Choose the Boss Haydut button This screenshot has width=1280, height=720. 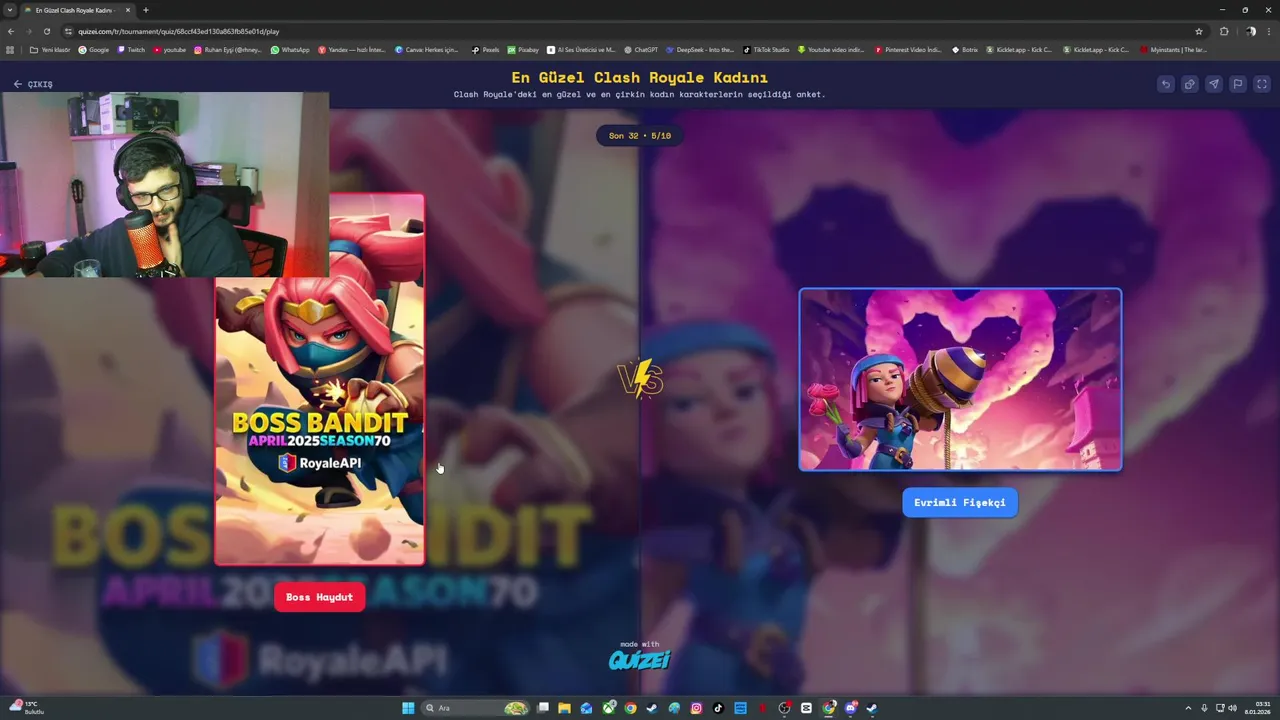pyautogui.click(x=319, y=597)
